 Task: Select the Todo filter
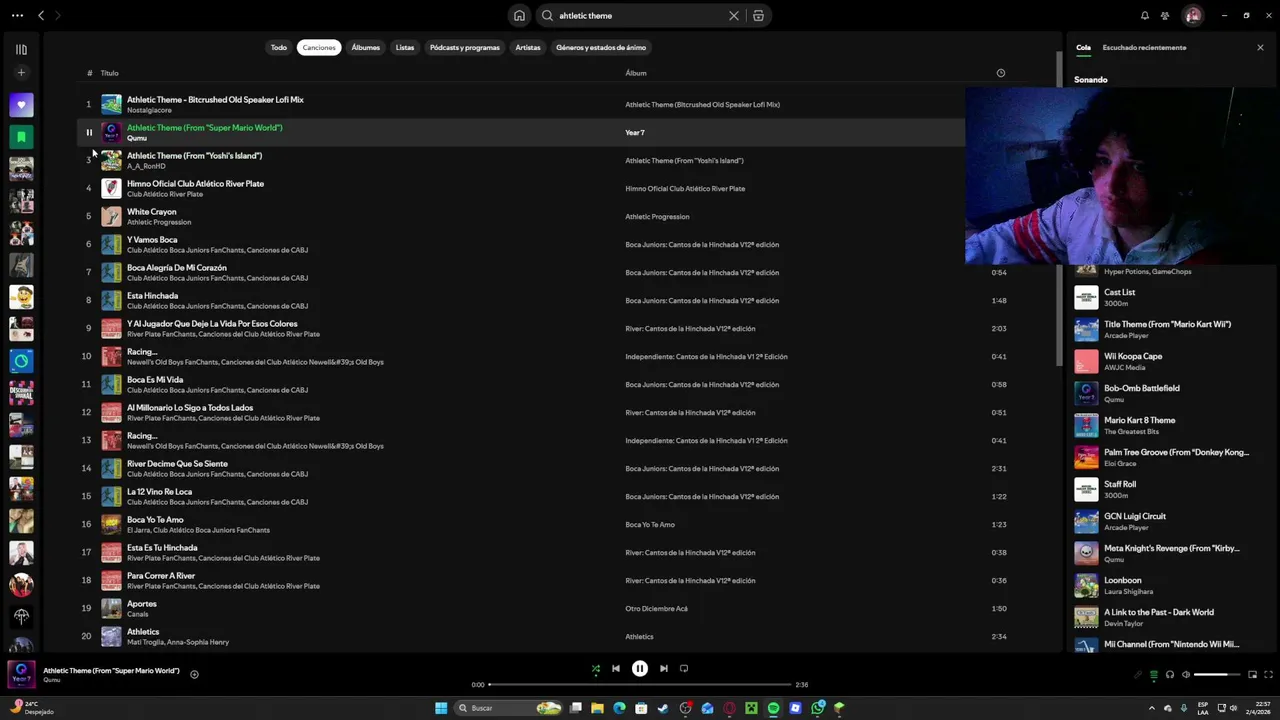[x=279, y=47]
